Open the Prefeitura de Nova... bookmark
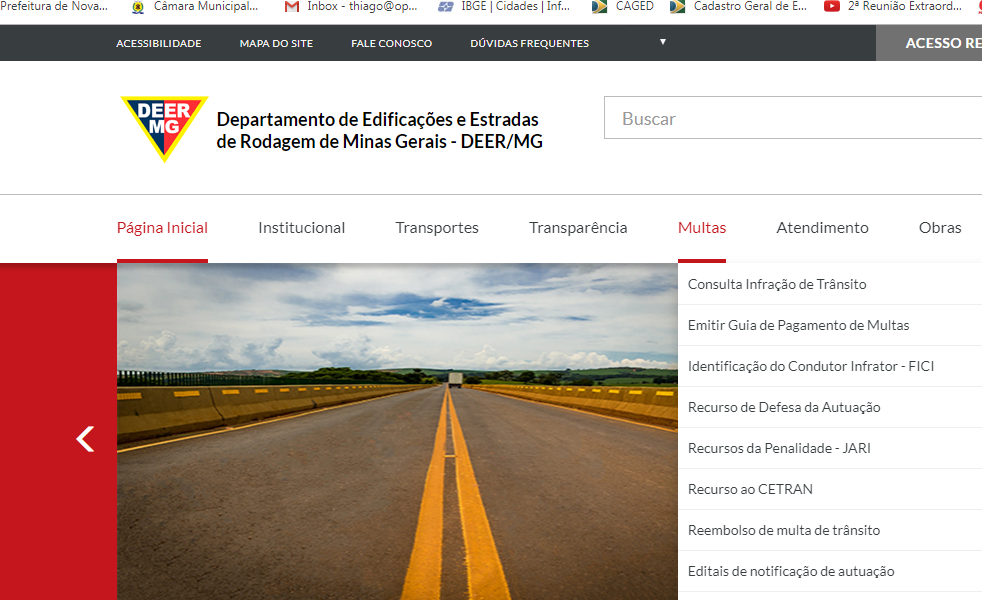This screenshot has height=600, width=982. point(54,7)
